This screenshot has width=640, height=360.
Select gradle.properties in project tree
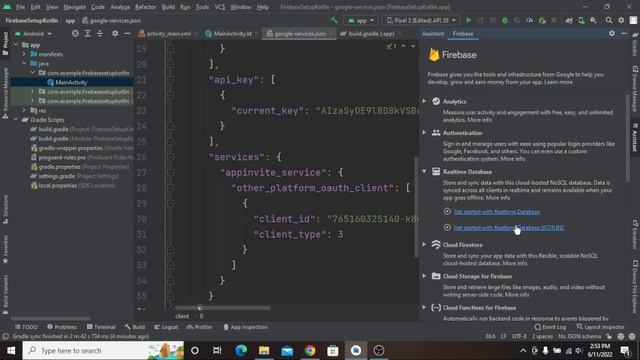(60, 167)
